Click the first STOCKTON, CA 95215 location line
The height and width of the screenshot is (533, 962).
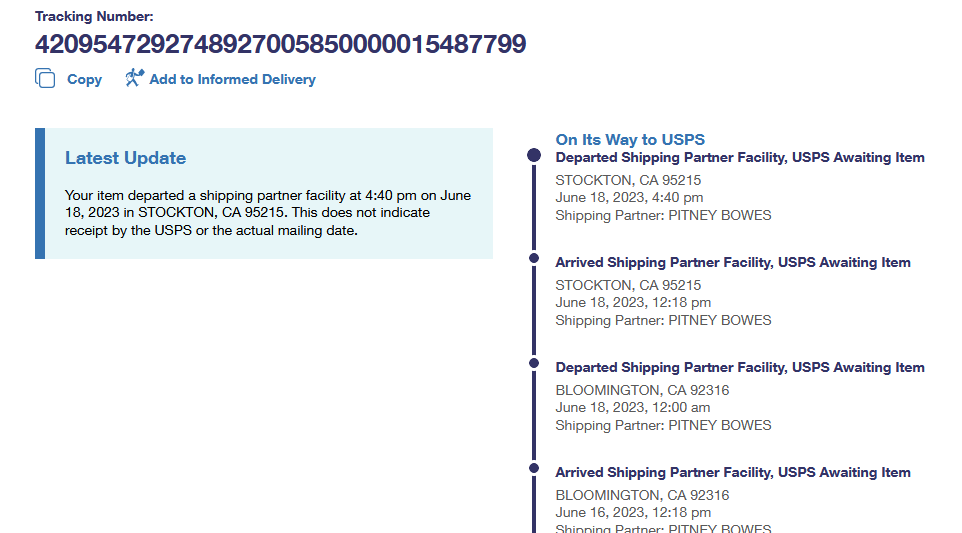[x=628, y=181]
